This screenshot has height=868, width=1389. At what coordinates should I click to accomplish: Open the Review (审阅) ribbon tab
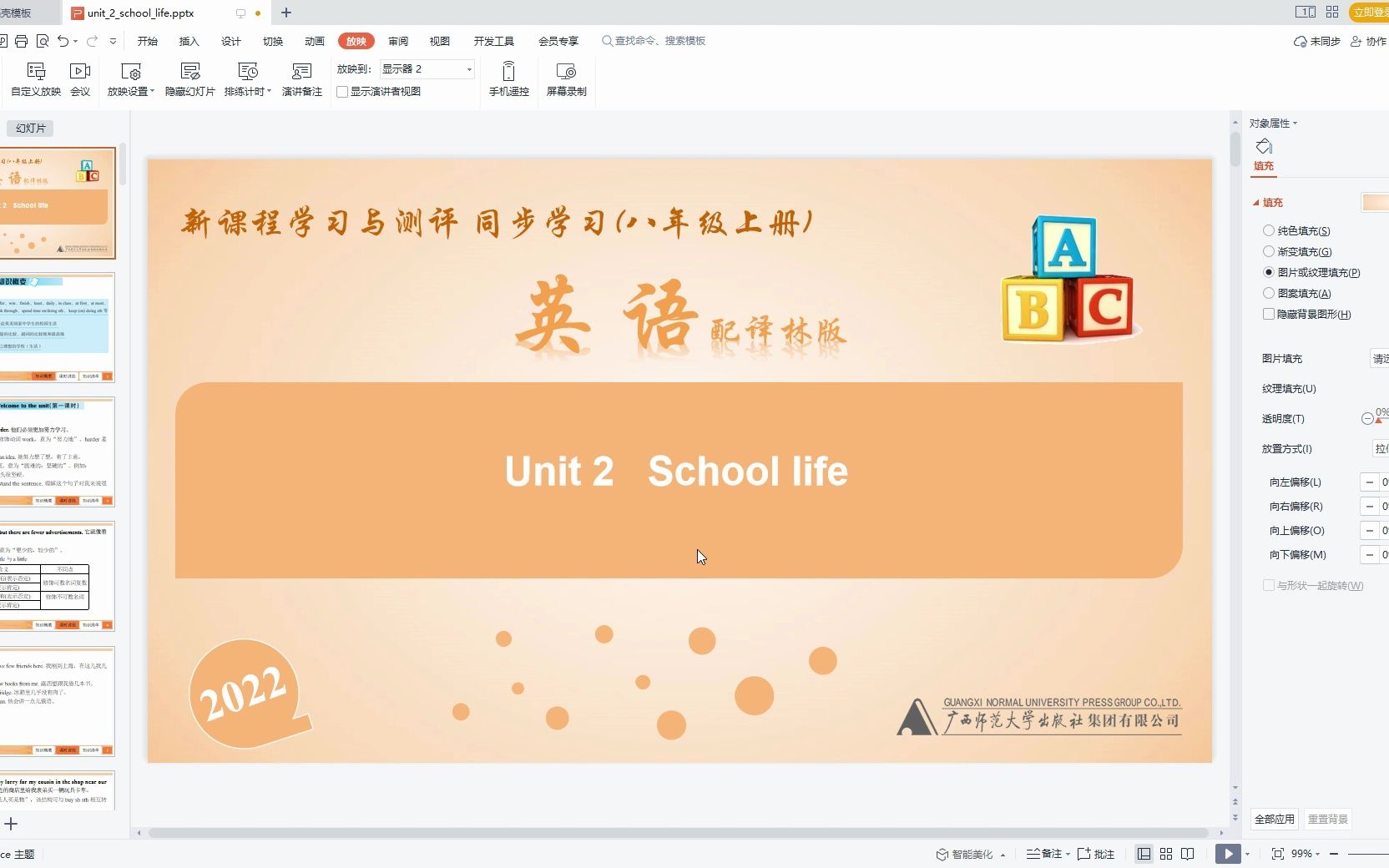398,41
